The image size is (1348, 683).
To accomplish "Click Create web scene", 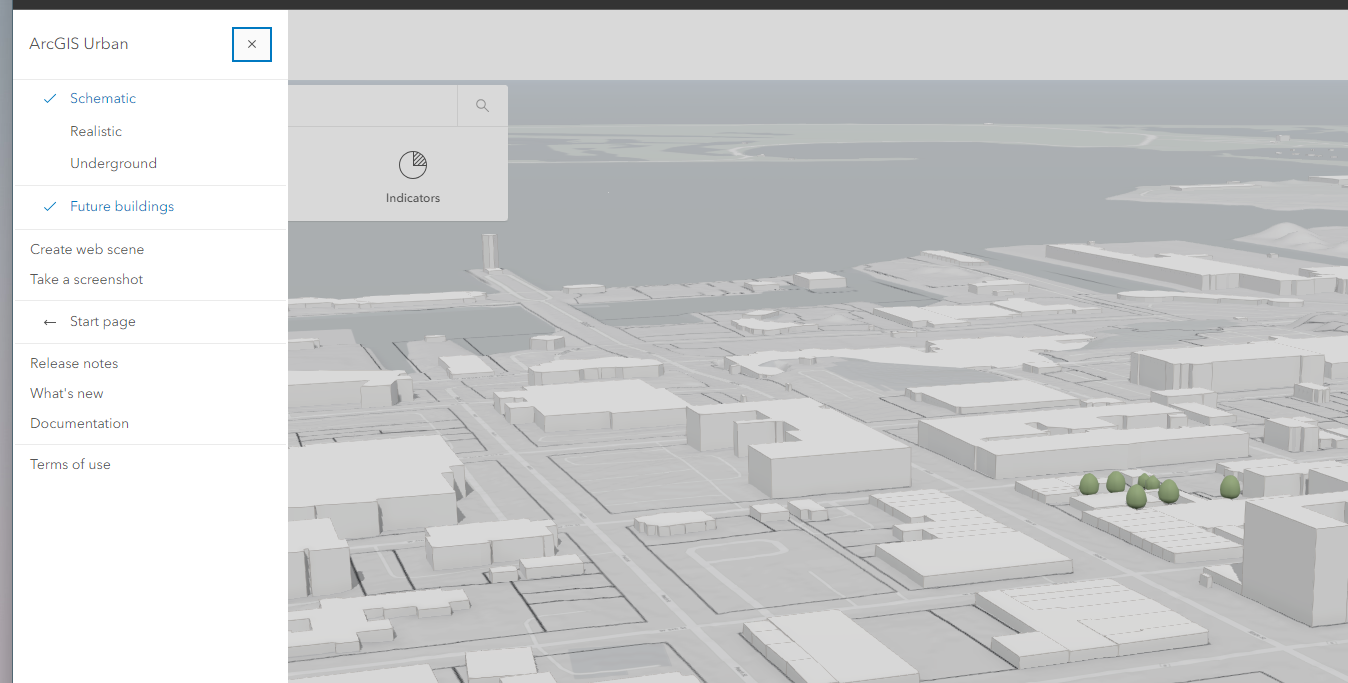I will [x=88, y=249].
